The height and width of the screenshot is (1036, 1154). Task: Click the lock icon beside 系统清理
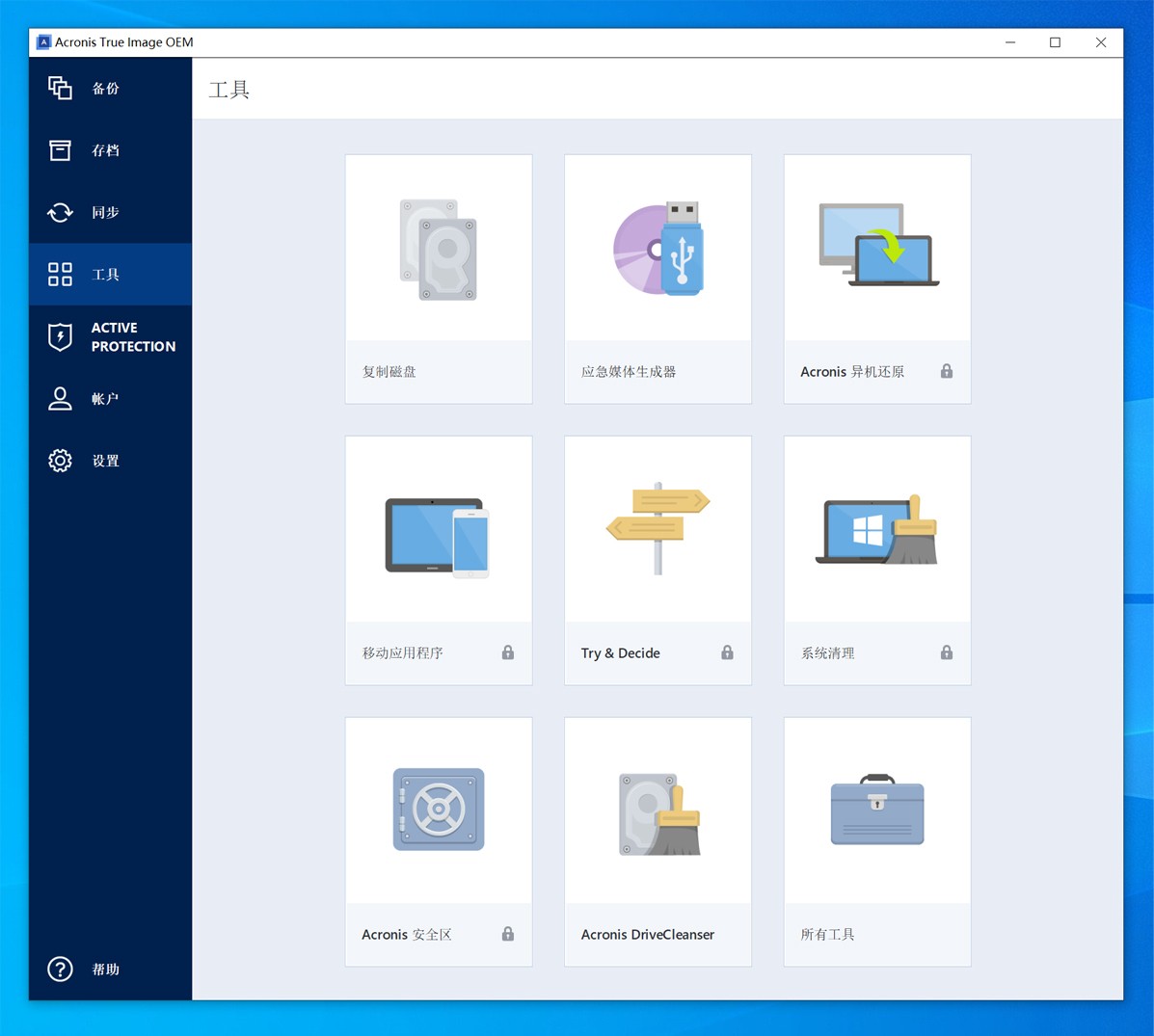947,652
